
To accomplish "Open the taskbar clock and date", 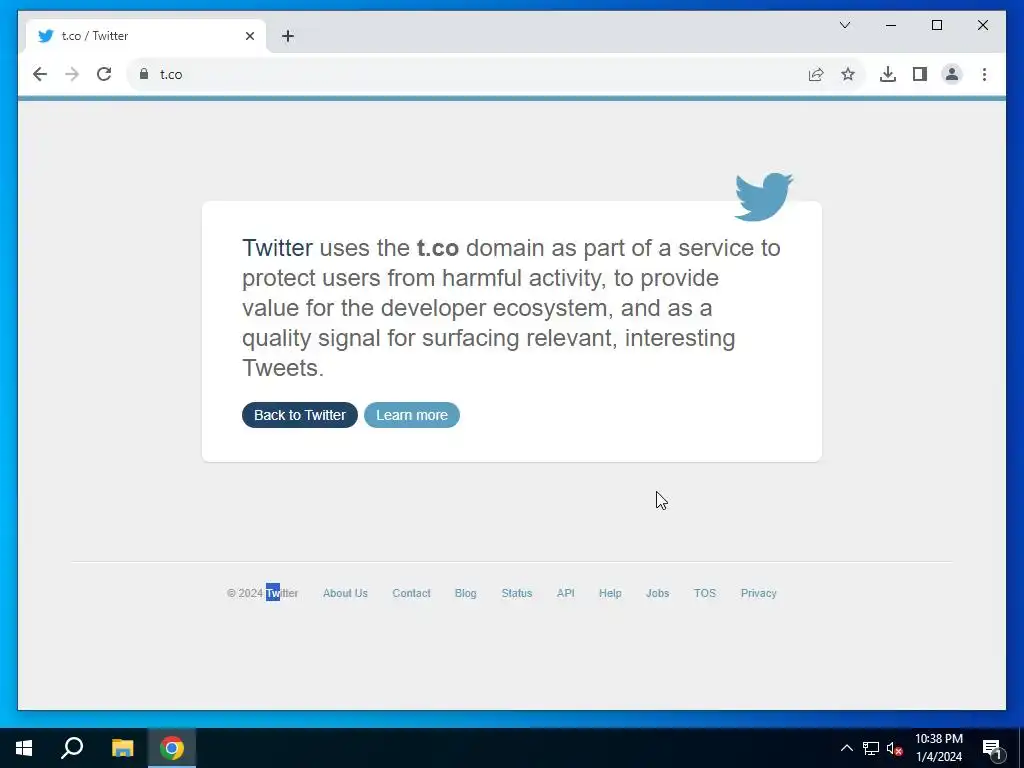I will [939, 748].
